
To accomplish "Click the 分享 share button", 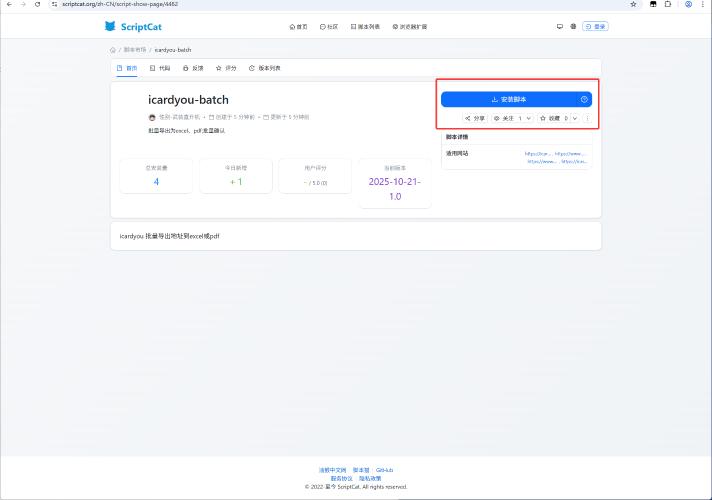I will click(x=475, y=118).
